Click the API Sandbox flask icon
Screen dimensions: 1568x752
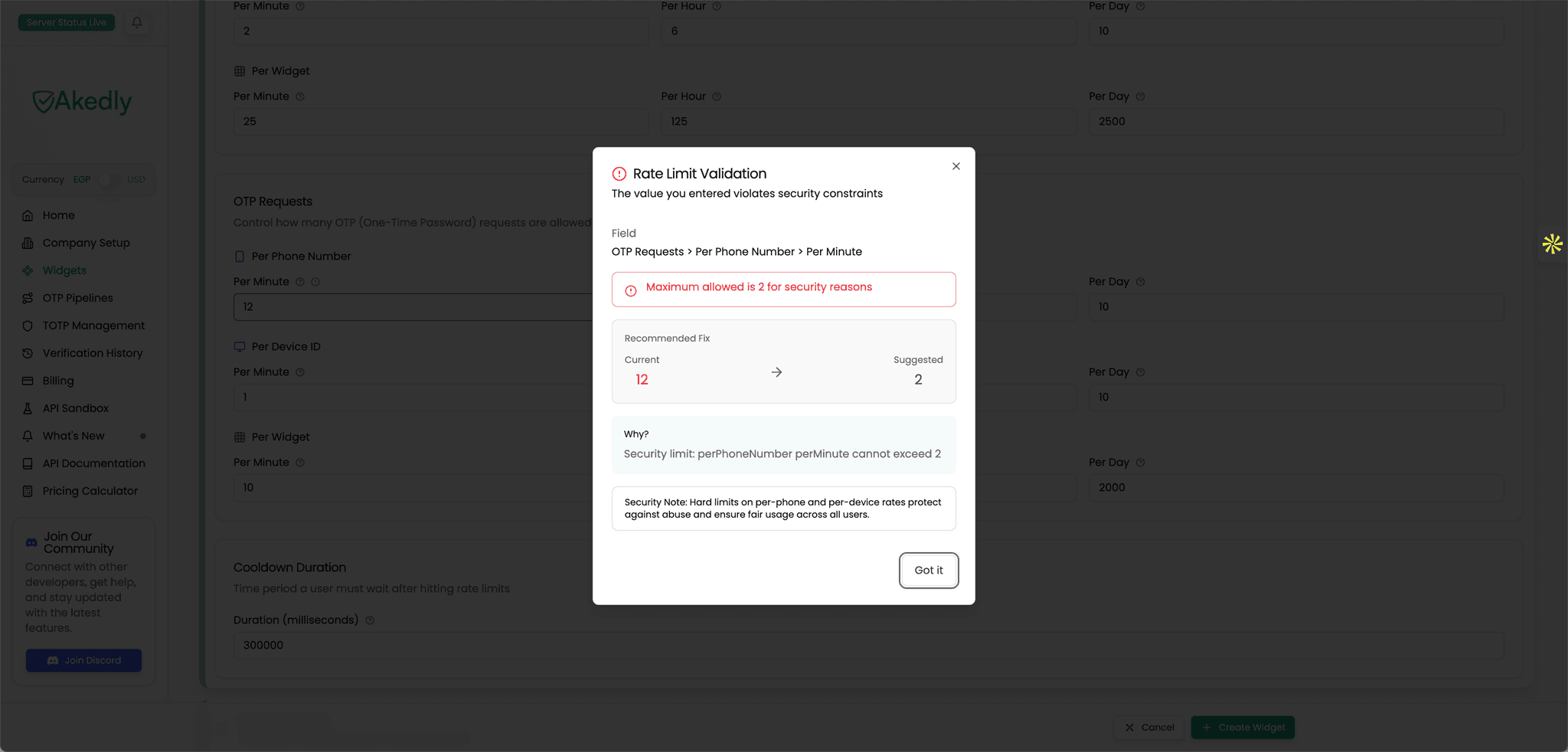coord(28,408)
